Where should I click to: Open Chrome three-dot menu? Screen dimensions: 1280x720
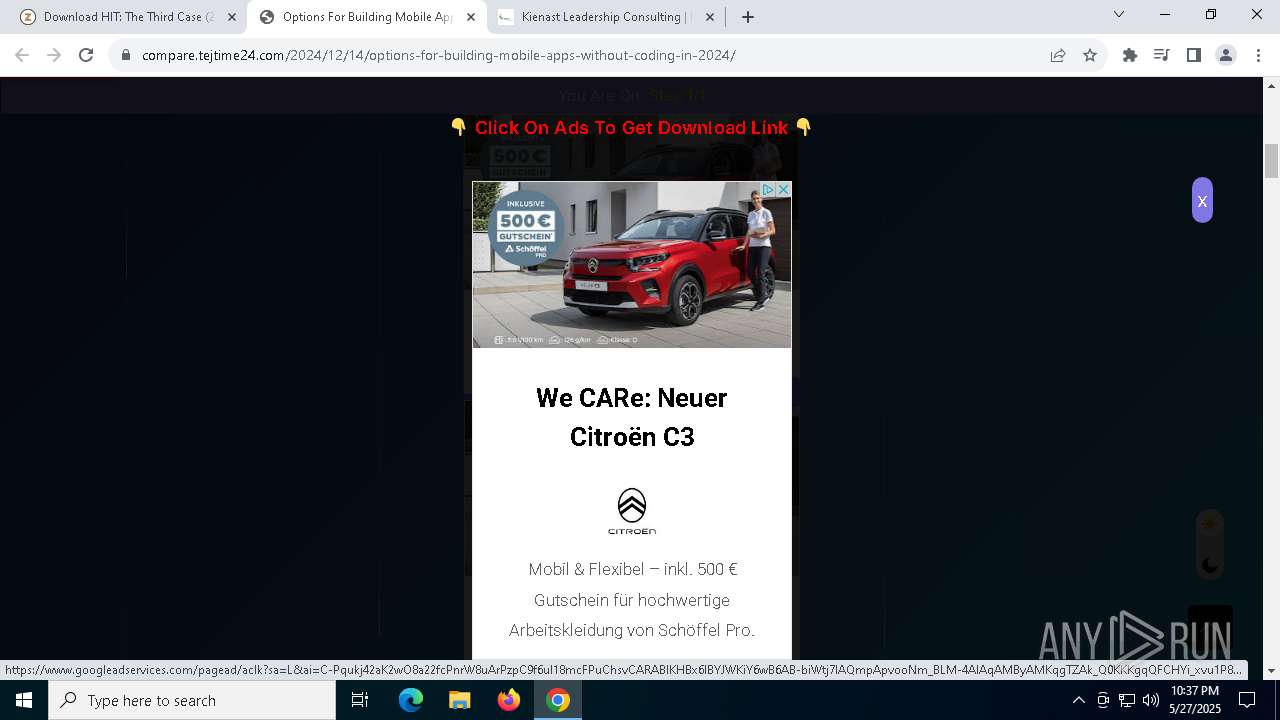(1258, 55)
